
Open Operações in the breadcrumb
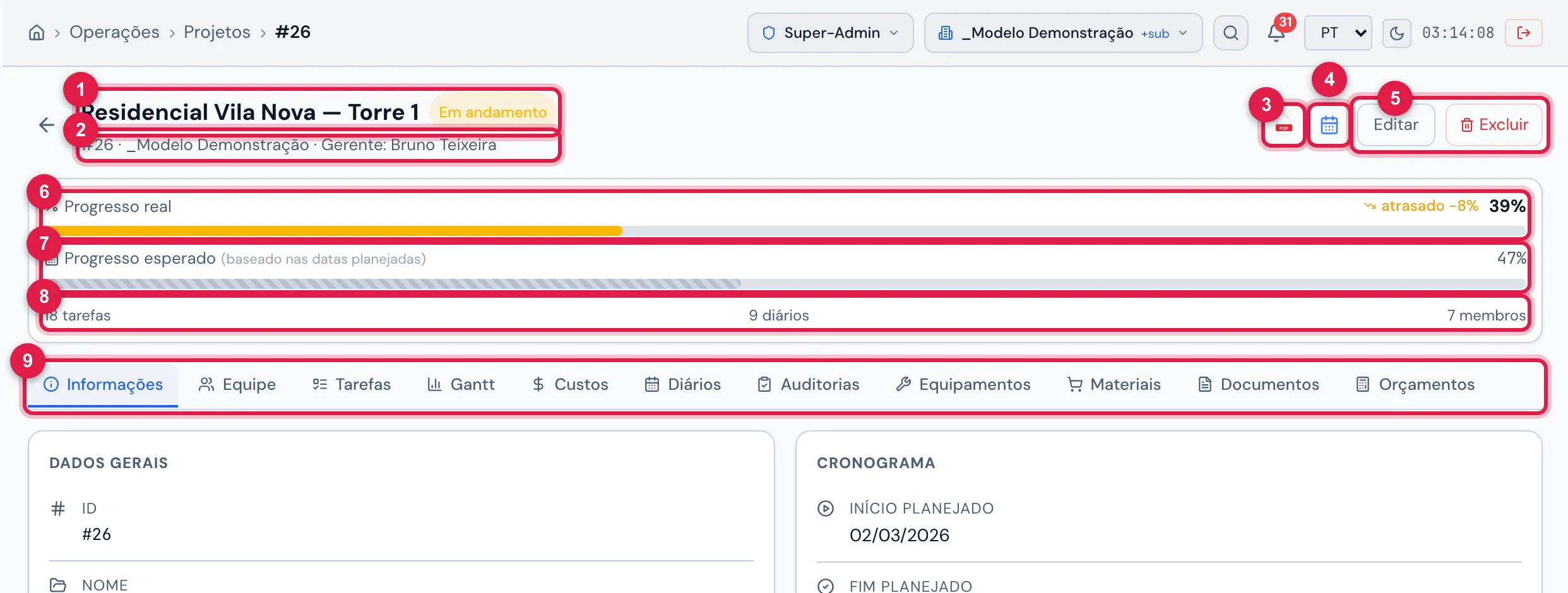click(x=114, y=32)
